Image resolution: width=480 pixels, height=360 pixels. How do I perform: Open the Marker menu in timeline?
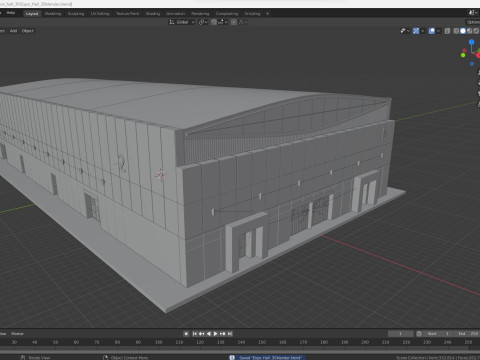[17, 334]
